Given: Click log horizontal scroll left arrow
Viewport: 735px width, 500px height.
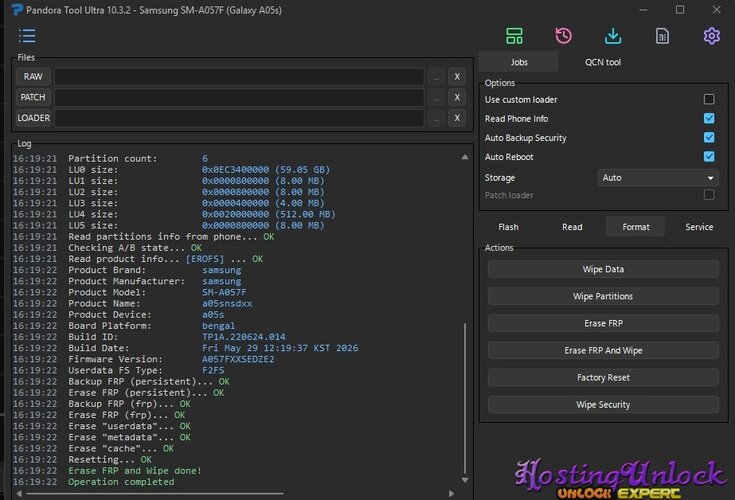Looking at the screenshot, I should tap(19, 493).
